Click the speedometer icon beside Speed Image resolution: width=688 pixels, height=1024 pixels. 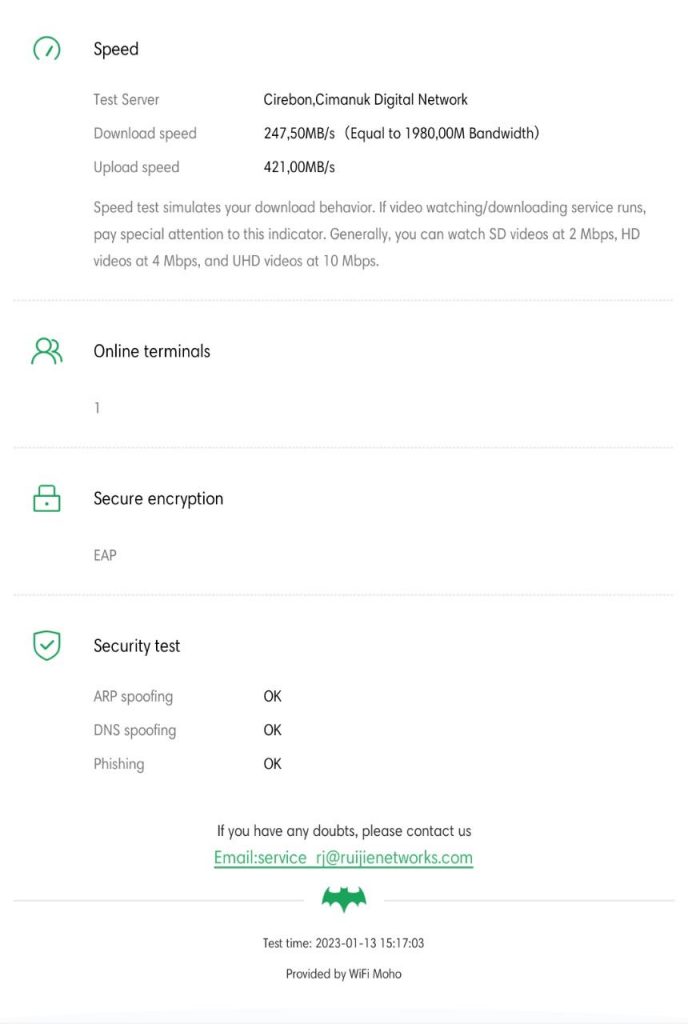pos(47,49)
